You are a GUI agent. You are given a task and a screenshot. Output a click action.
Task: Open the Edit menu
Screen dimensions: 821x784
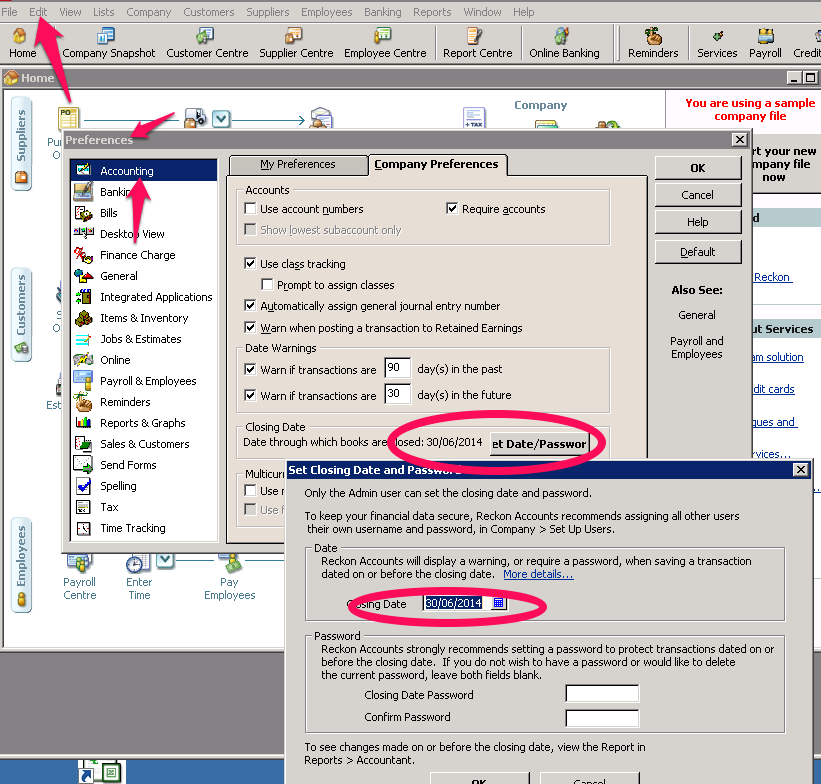click(x=38, y=12)
